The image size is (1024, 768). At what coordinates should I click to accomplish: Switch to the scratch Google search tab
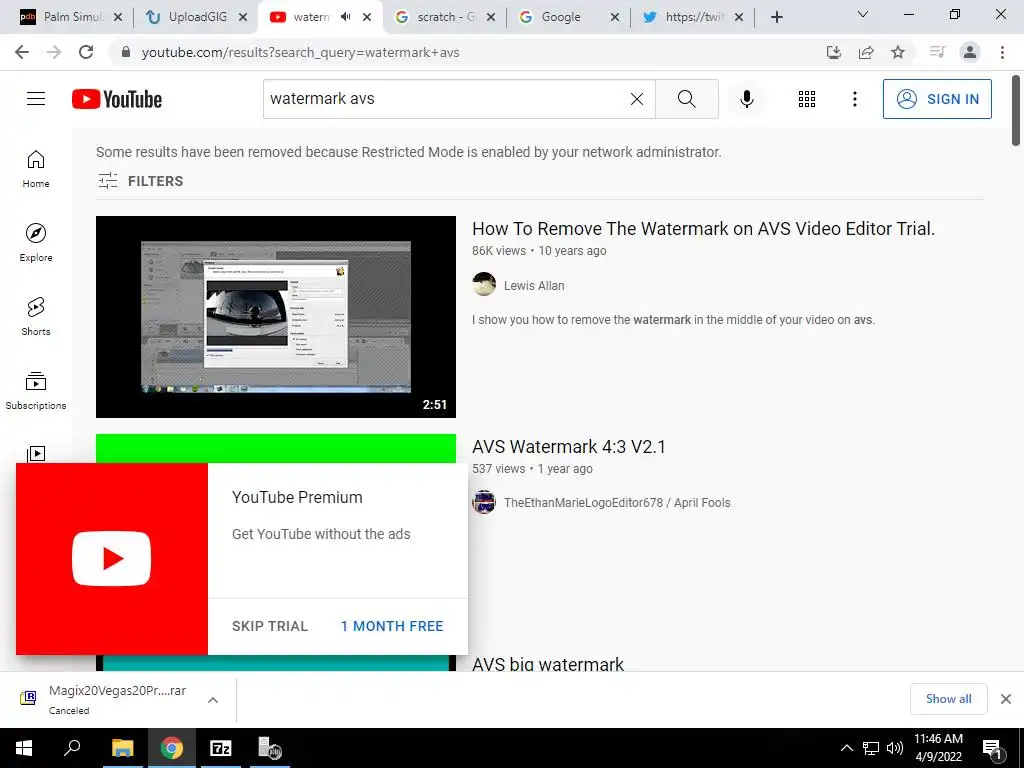tap(445, 17)
